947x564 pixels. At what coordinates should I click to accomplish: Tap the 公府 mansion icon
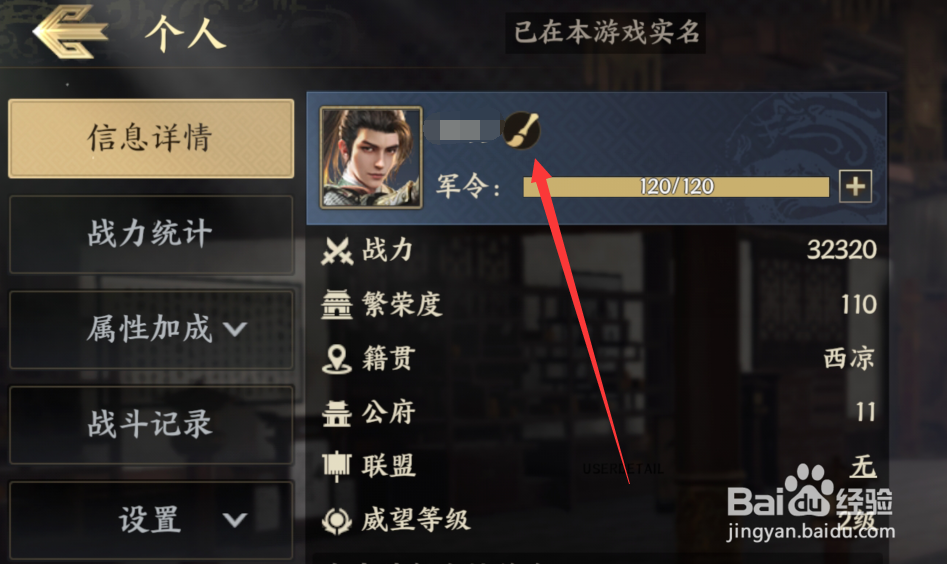(336, 413)
